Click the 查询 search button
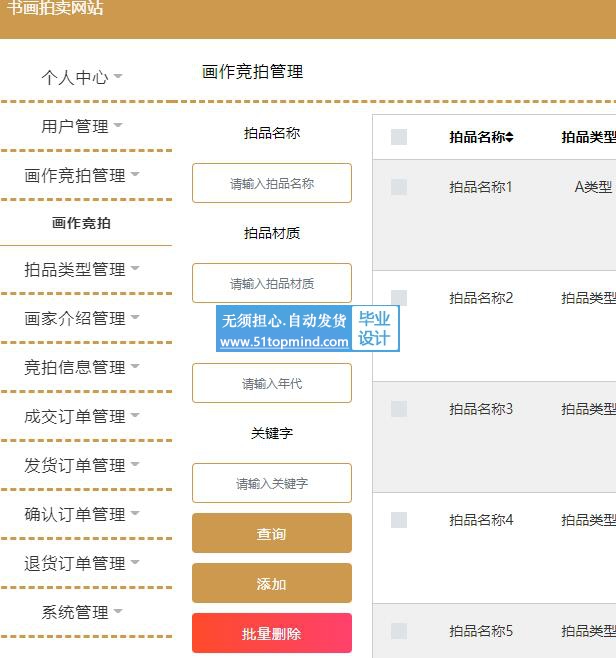Screen dimensions: 616x658 click(x=272, y=533)
